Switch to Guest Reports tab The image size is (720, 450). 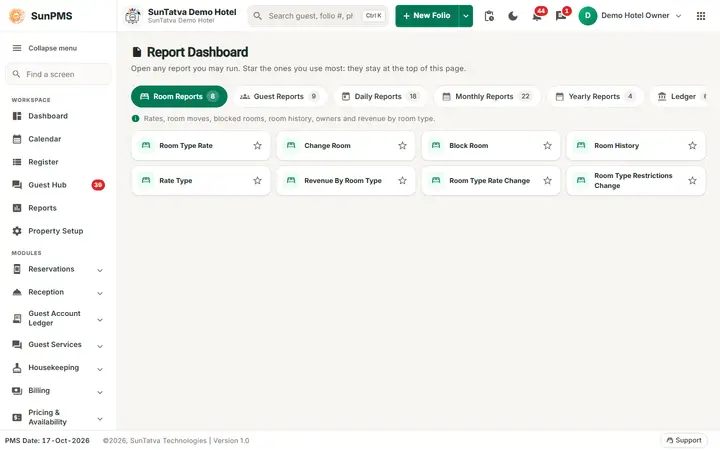point(280,96)
